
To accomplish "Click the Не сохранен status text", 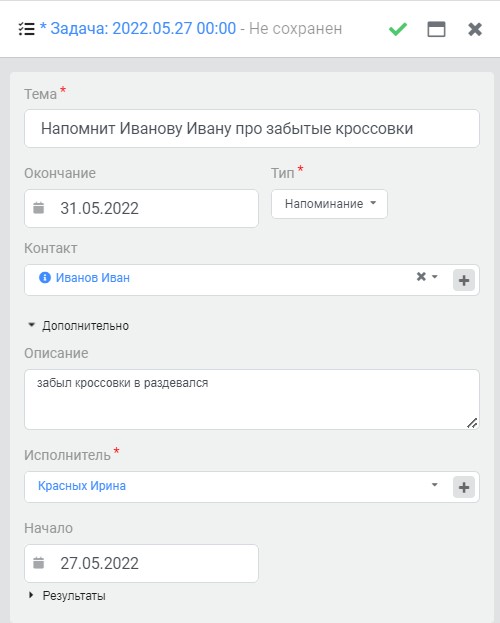I will [295, 29].
